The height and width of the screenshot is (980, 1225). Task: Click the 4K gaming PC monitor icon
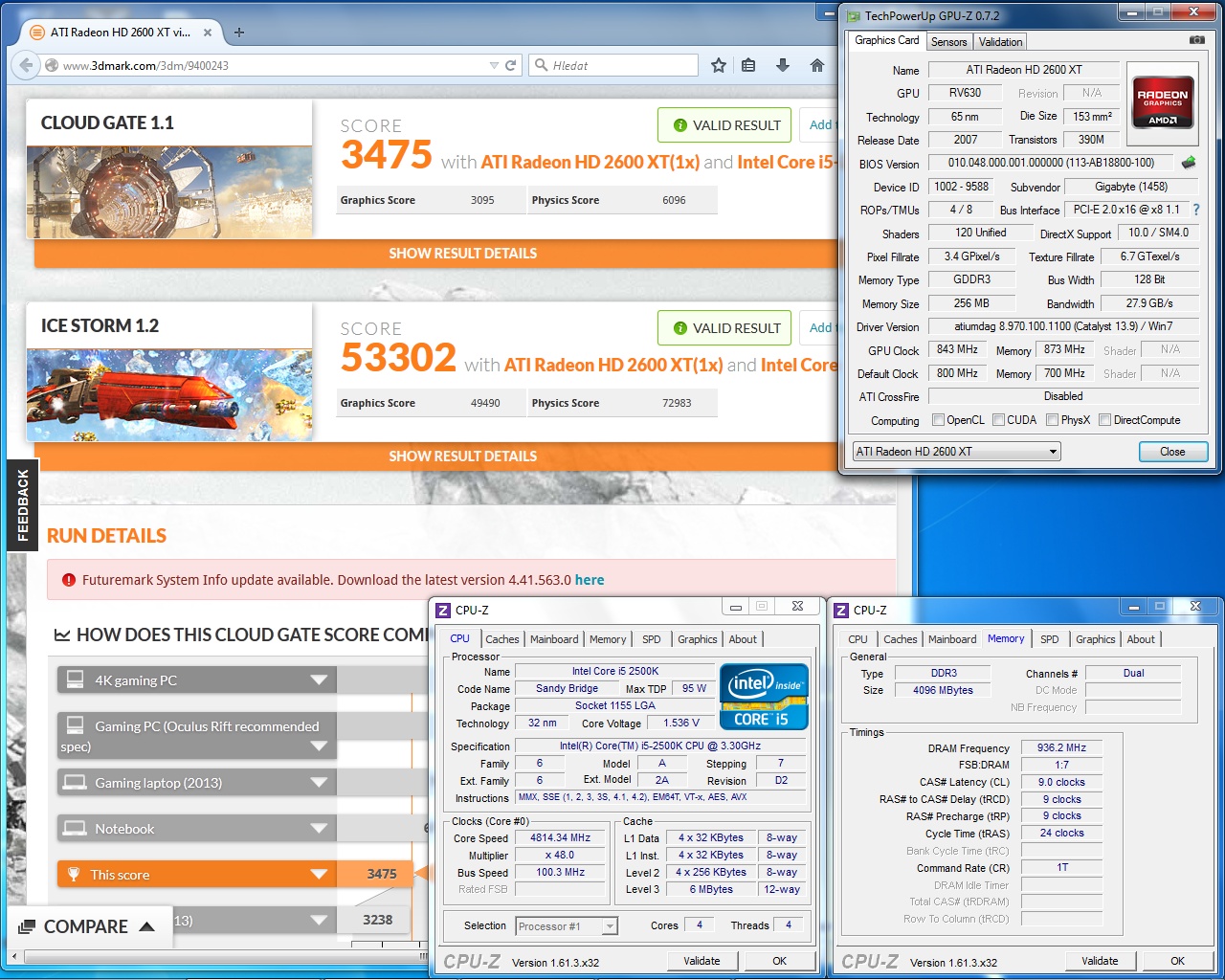tap(74, 679)
